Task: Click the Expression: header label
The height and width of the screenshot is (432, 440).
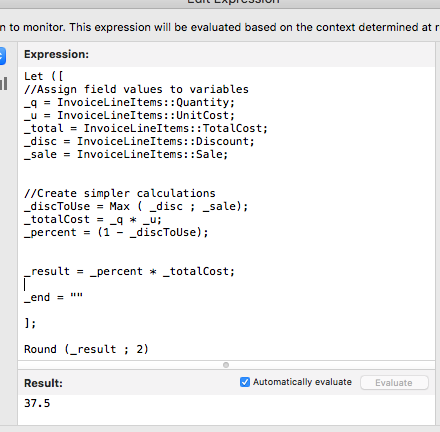Action: (56, 54)
